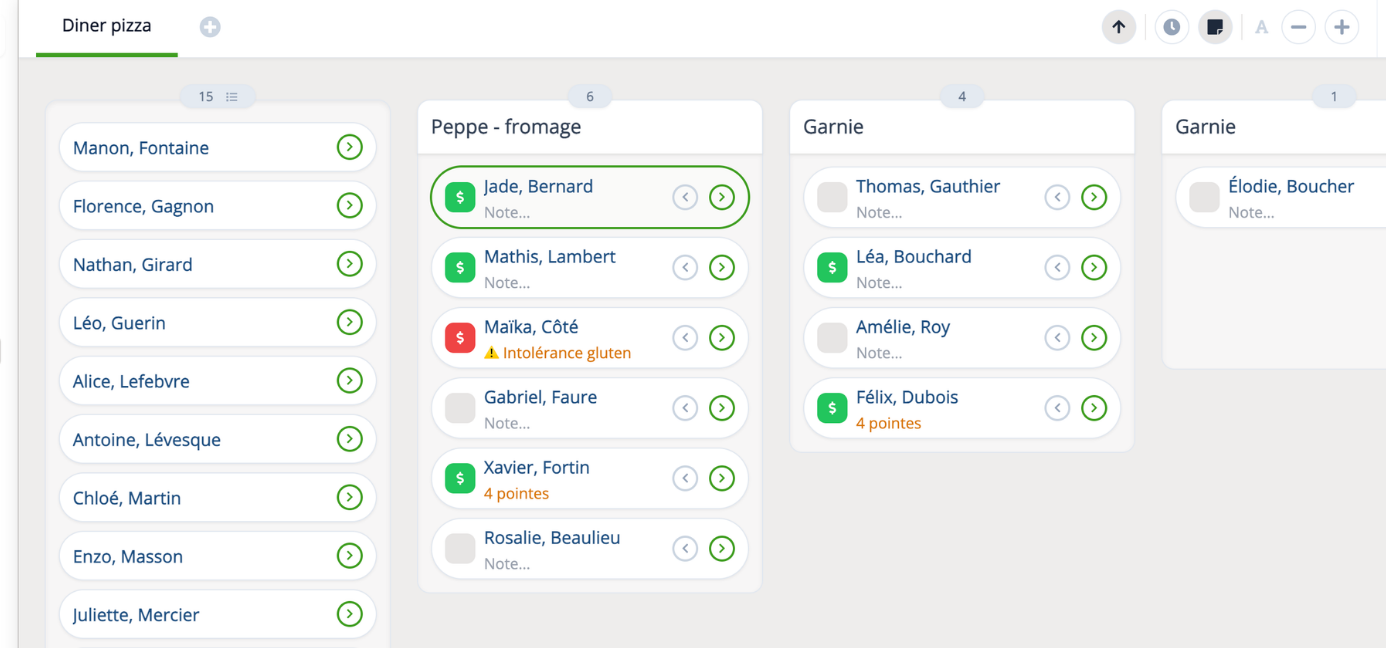The width and height of the screenshot is (1386, 650).
Task: Advance Léa, Bouchard with right chevron
Action: pos(1094,267)
